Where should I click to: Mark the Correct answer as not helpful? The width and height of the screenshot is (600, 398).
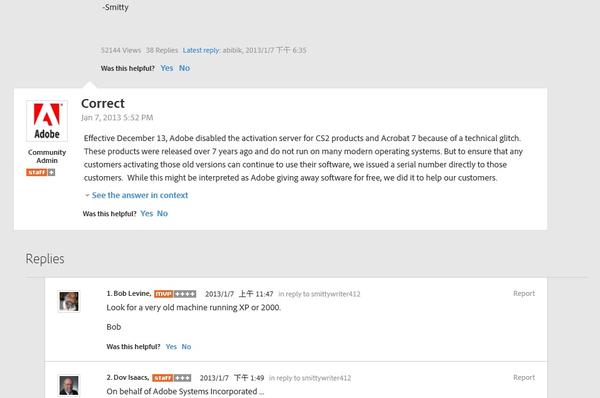click(162, 214)
